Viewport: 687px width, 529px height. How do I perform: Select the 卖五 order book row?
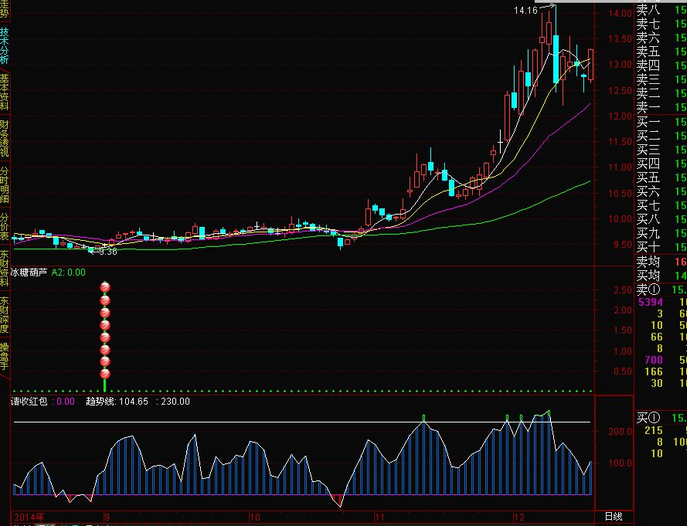(x=661, y=52)
